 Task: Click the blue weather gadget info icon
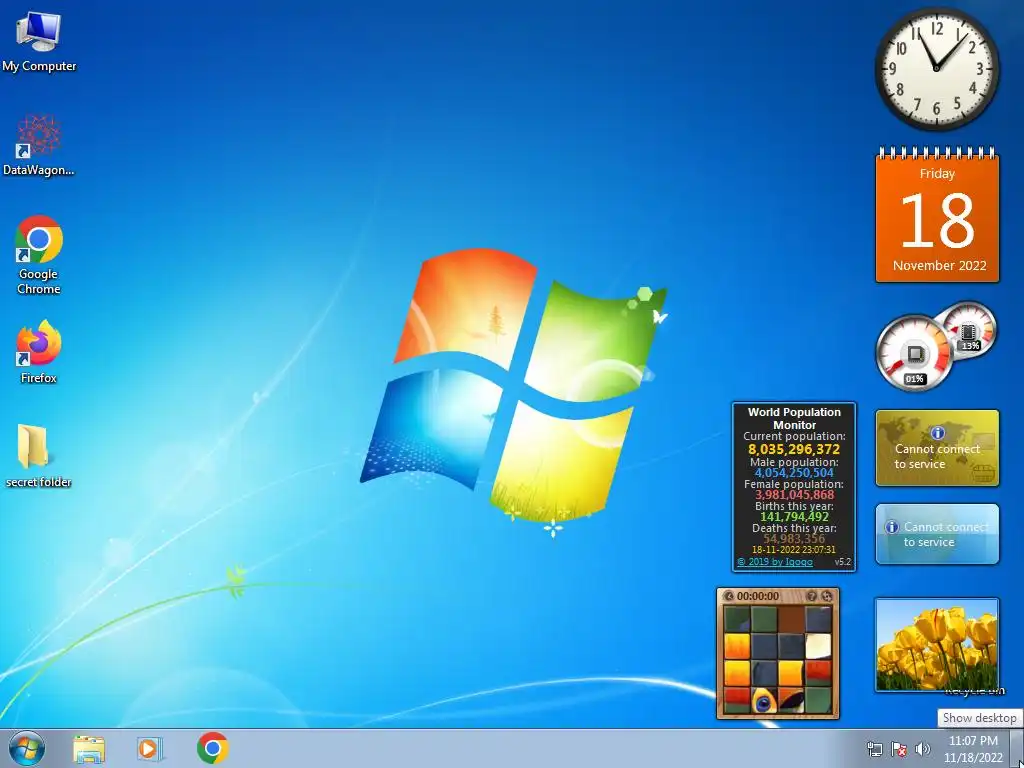point(892,527)
